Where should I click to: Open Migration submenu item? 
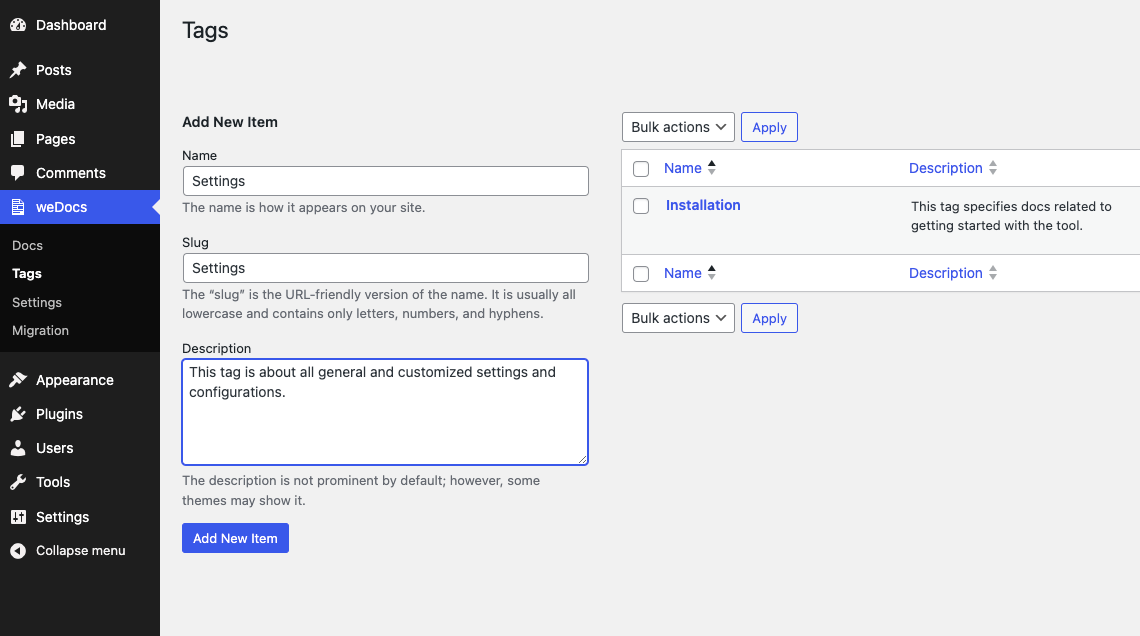click(41, 331)
